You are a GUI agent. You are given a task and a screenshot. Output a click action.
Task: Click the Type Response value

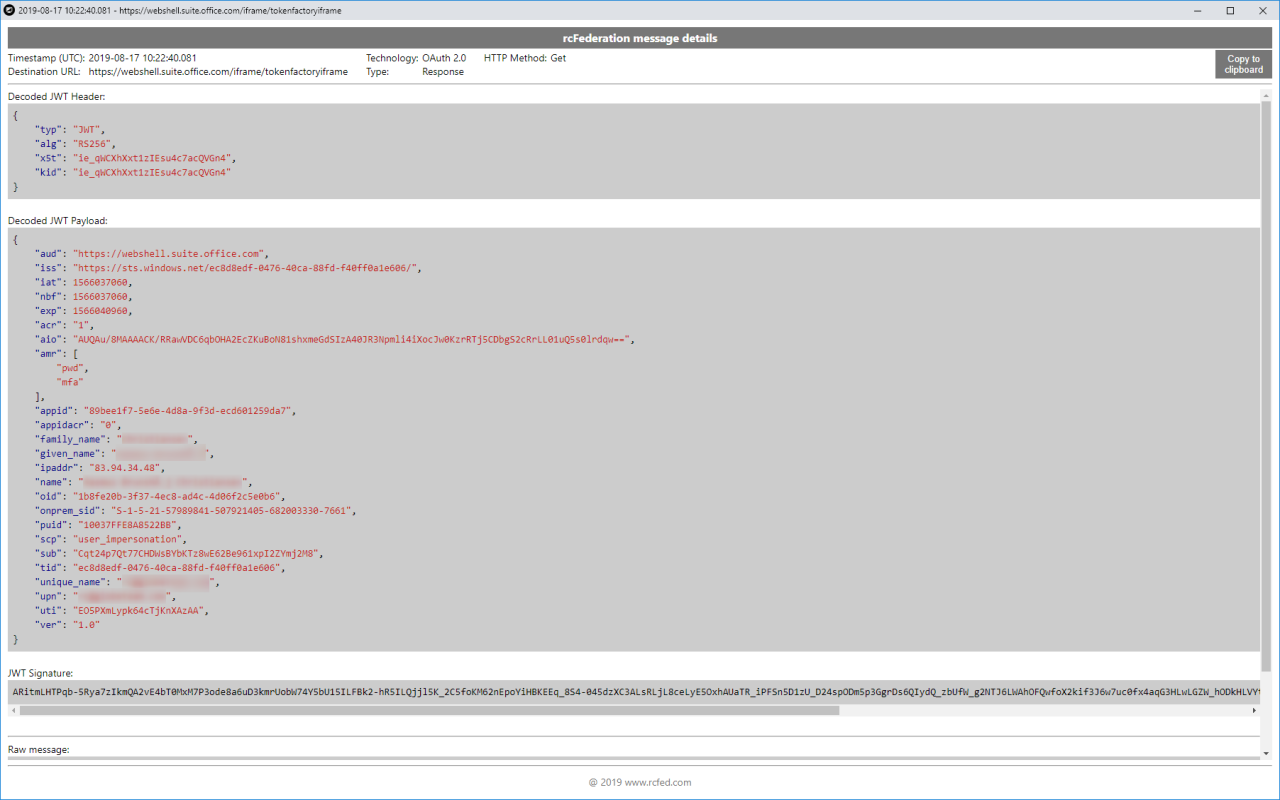coord(443,72)
